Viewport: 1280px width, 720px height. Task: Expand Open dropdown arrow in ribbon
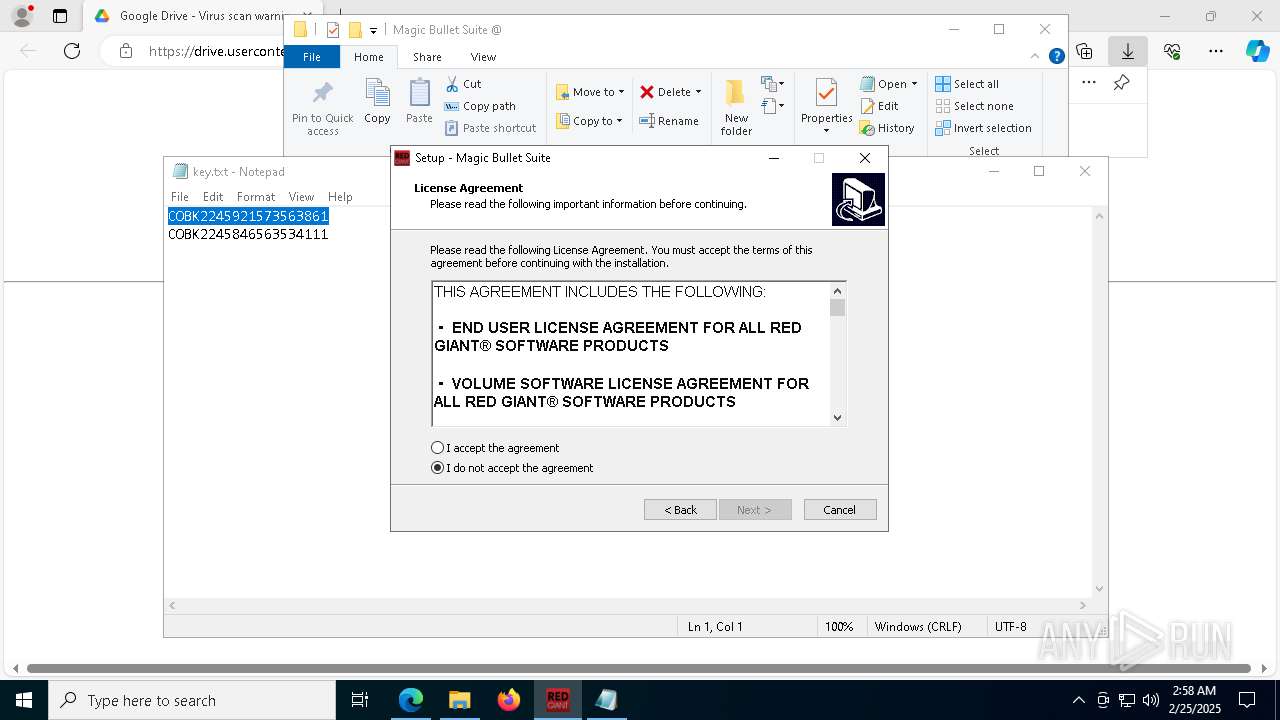(x=914, y=84)
